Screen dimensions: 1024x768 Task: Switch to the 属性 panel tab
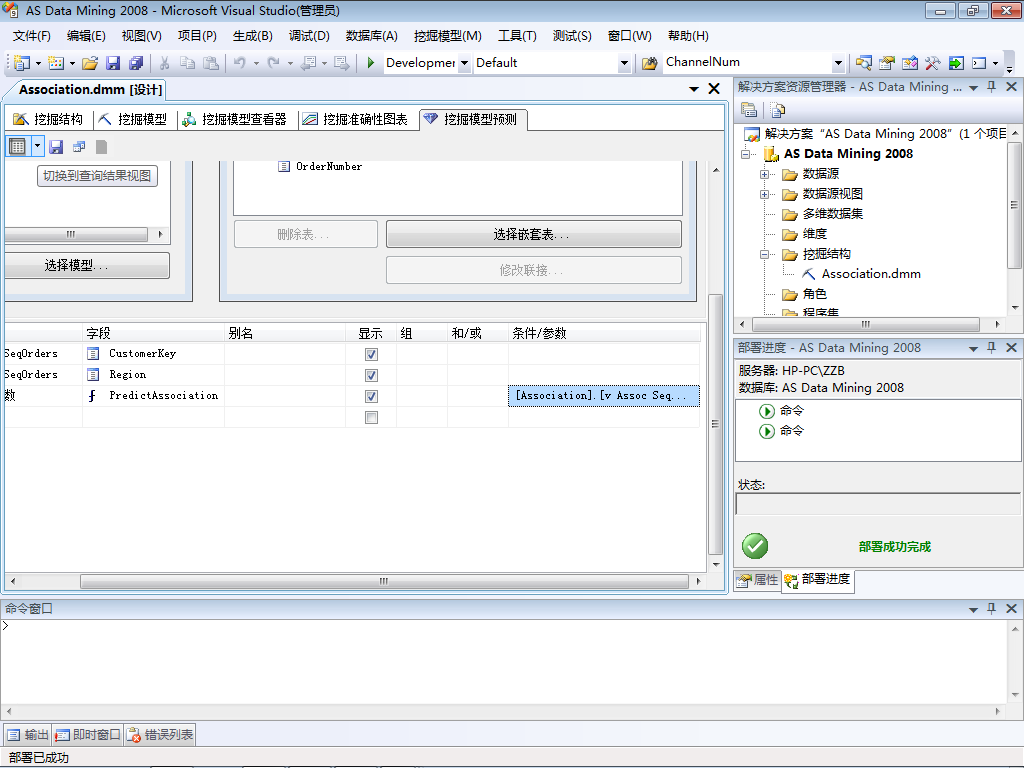coord(758,579)
